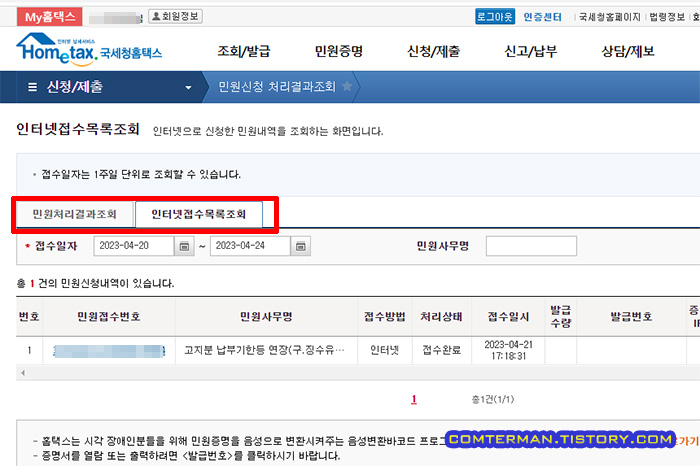
Task: Click the 접수완료 status cell
Action: 442,350
